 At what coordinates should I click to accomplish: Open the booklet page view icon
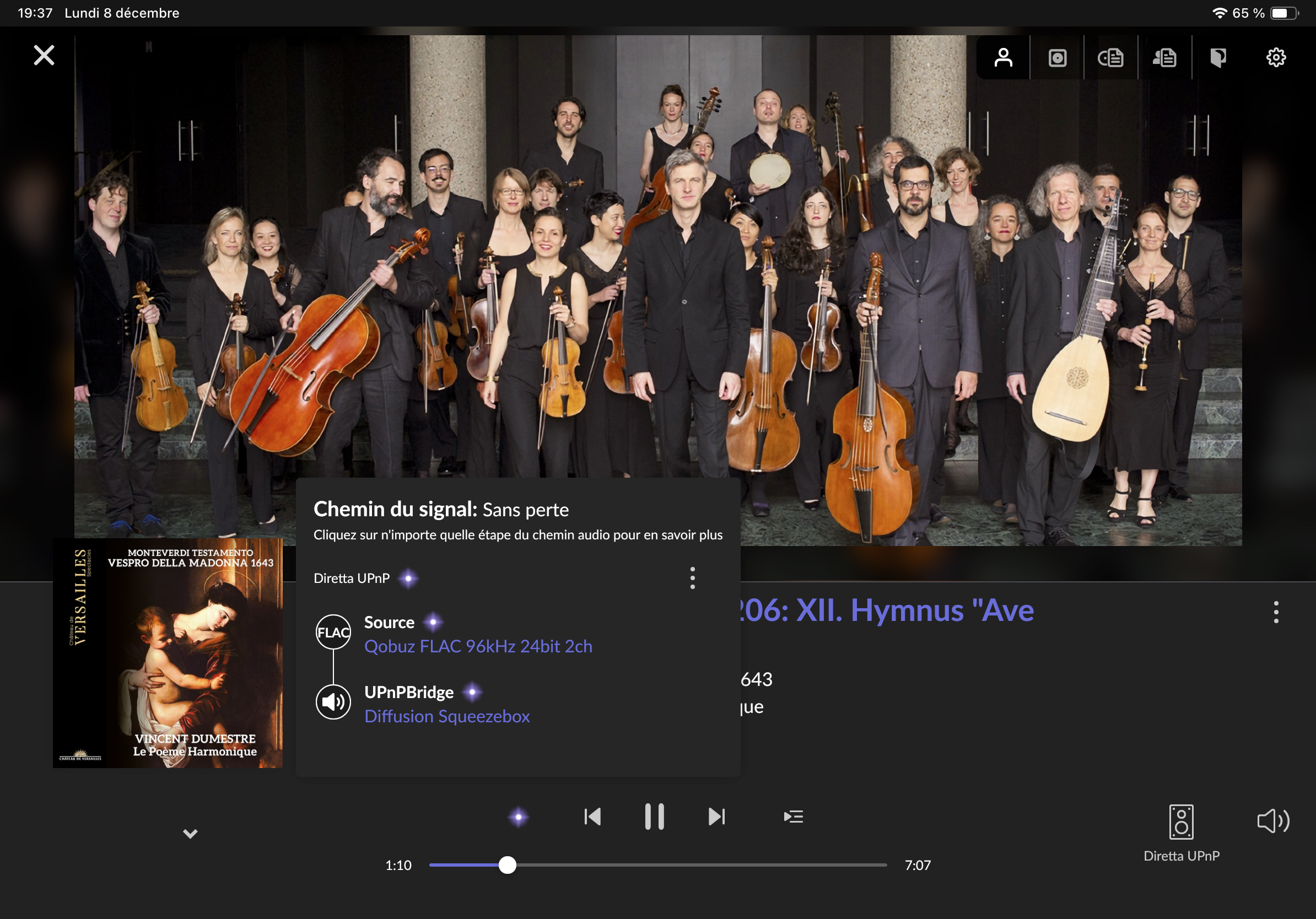[x=1218, y=58]
